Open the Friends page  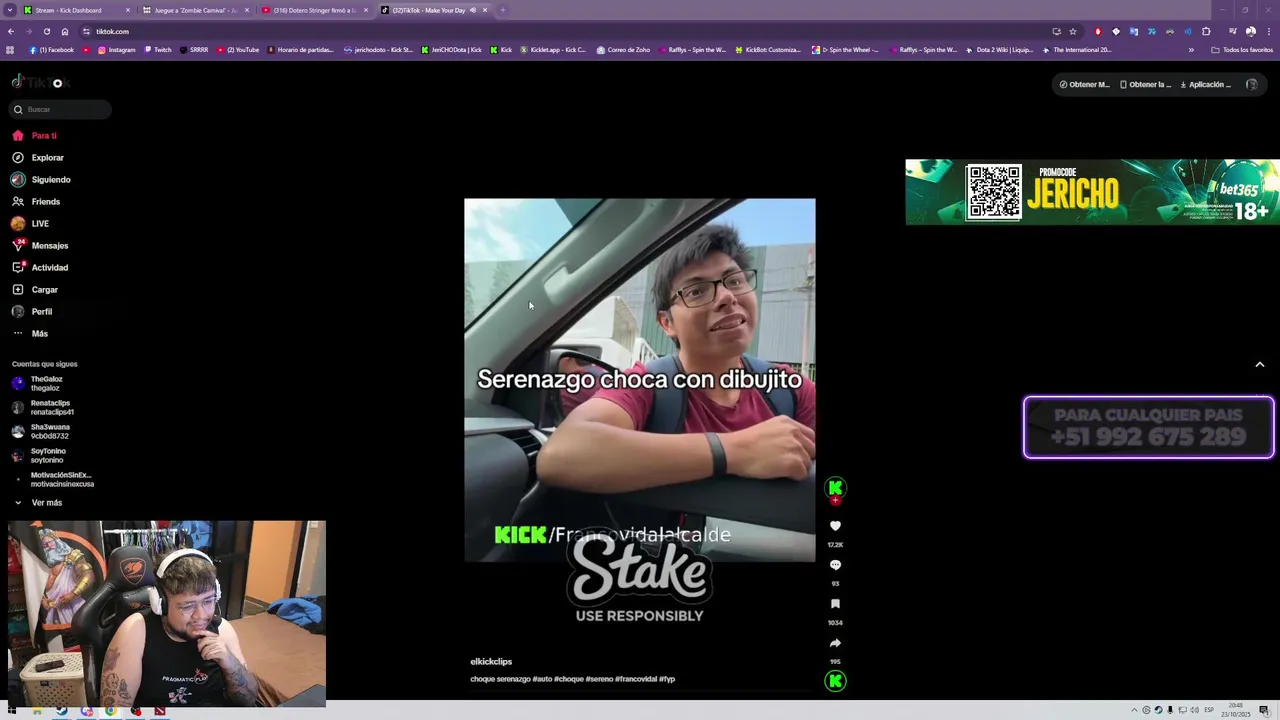pos(36,201)
